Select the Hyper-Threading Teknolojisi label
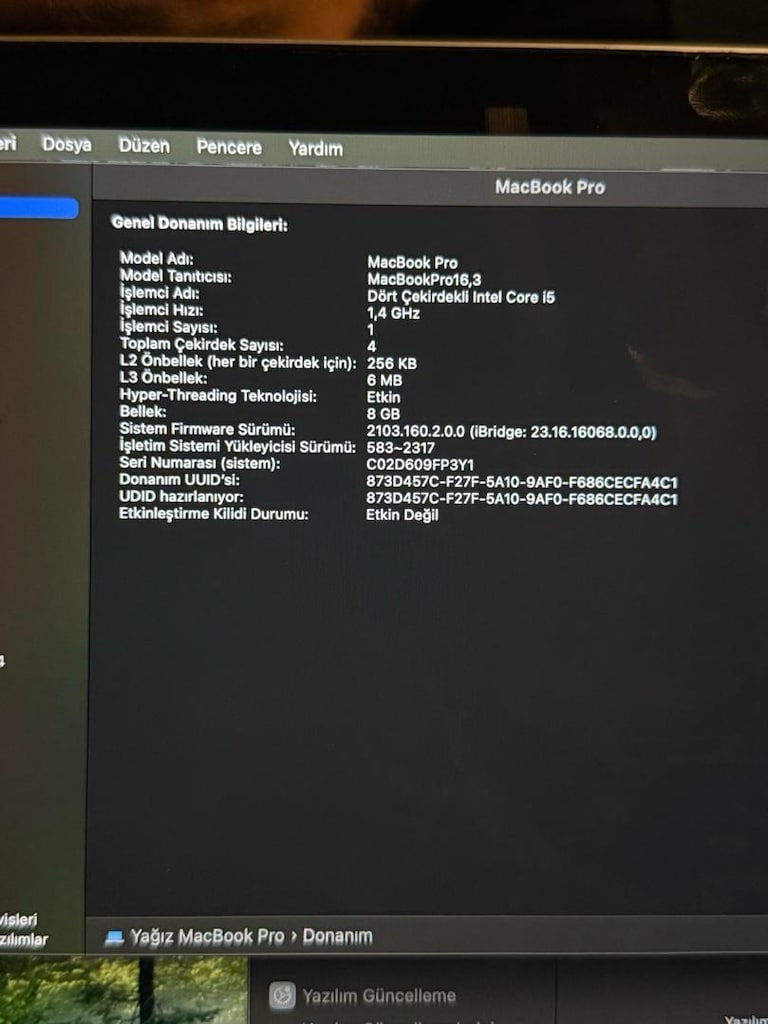 (x=217, y=396)
